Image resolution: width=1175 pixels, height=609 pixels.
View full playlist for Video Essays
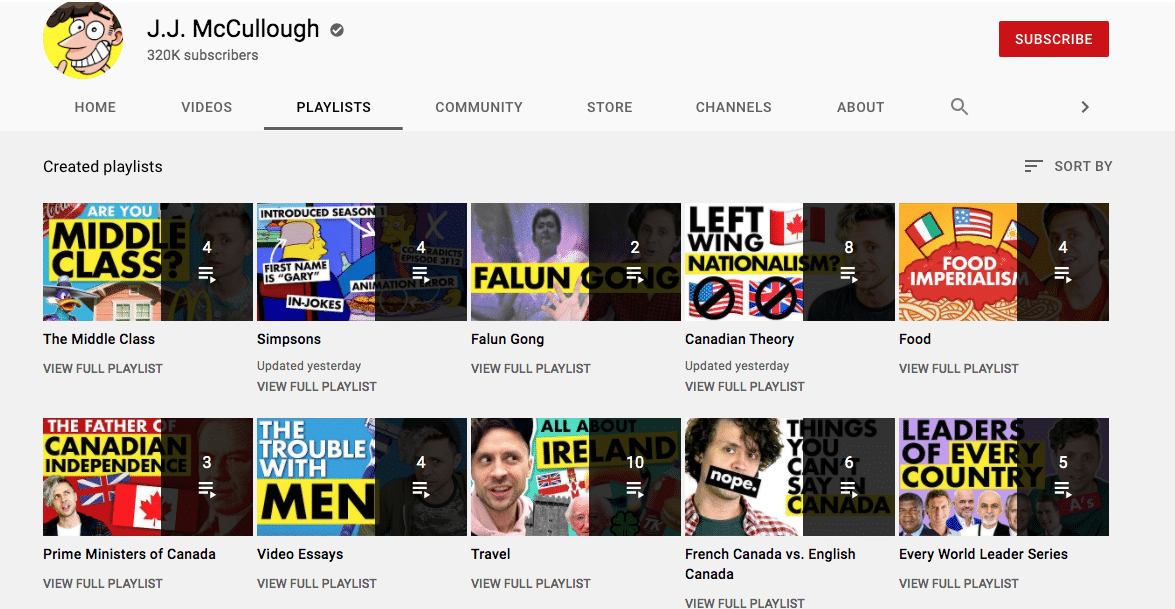[317, 584]
